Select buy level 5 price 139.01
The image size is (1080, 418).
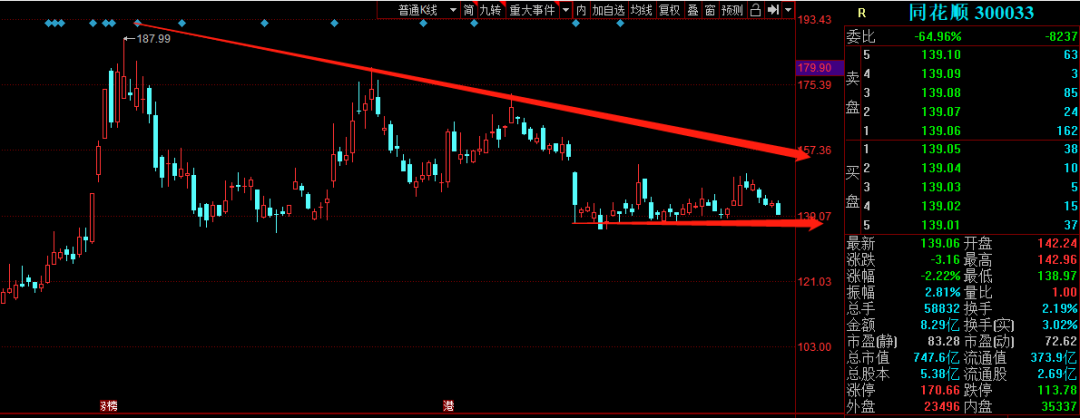941,224
